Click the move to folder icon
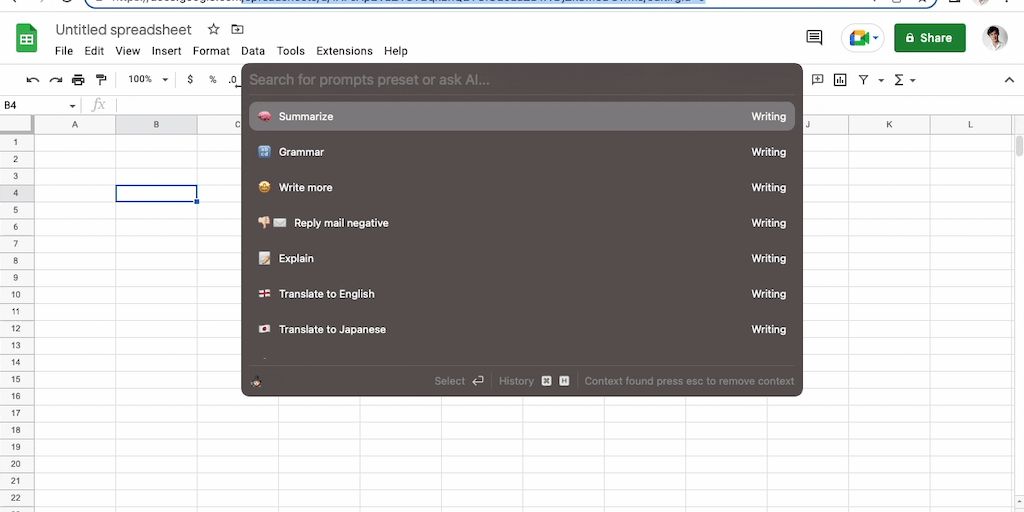The height and width of the screenshot is (512, 1024). coord(237,30)
